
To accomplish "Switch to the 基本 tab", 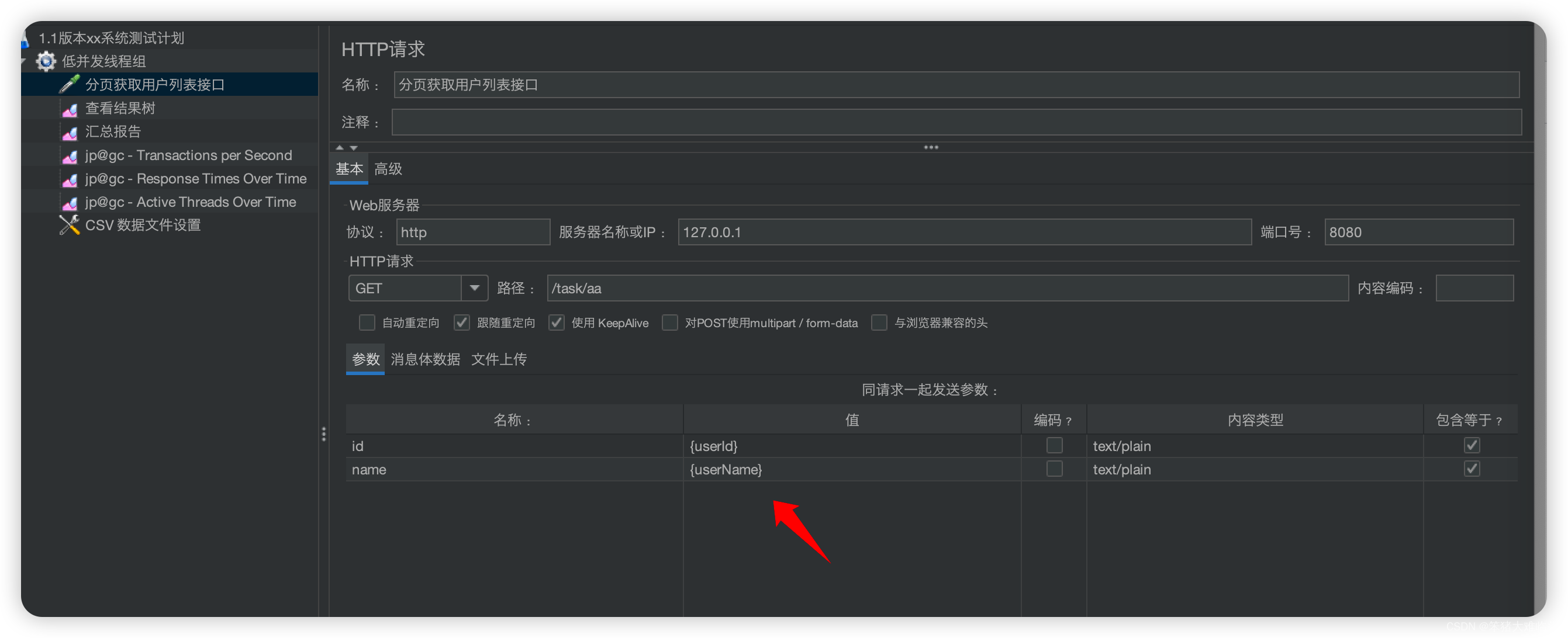I will click(349, 168).
